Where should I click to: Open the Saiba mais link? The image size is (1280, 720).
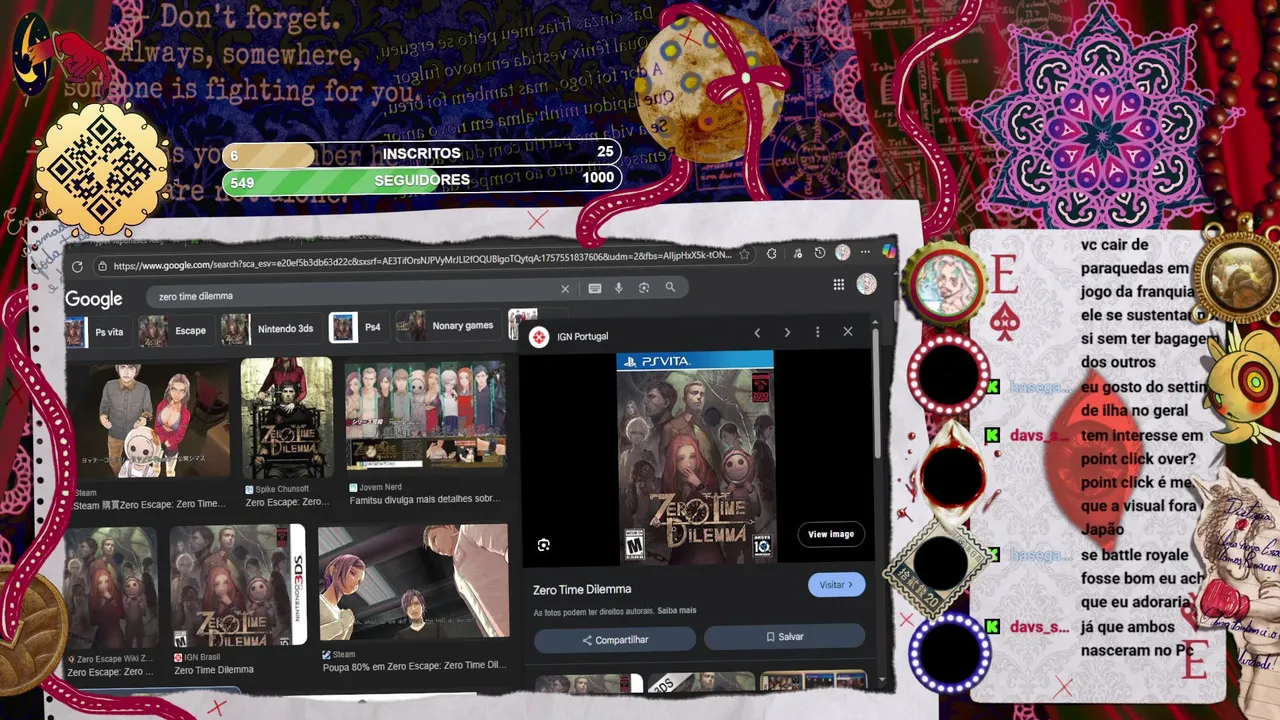(677, 611)
